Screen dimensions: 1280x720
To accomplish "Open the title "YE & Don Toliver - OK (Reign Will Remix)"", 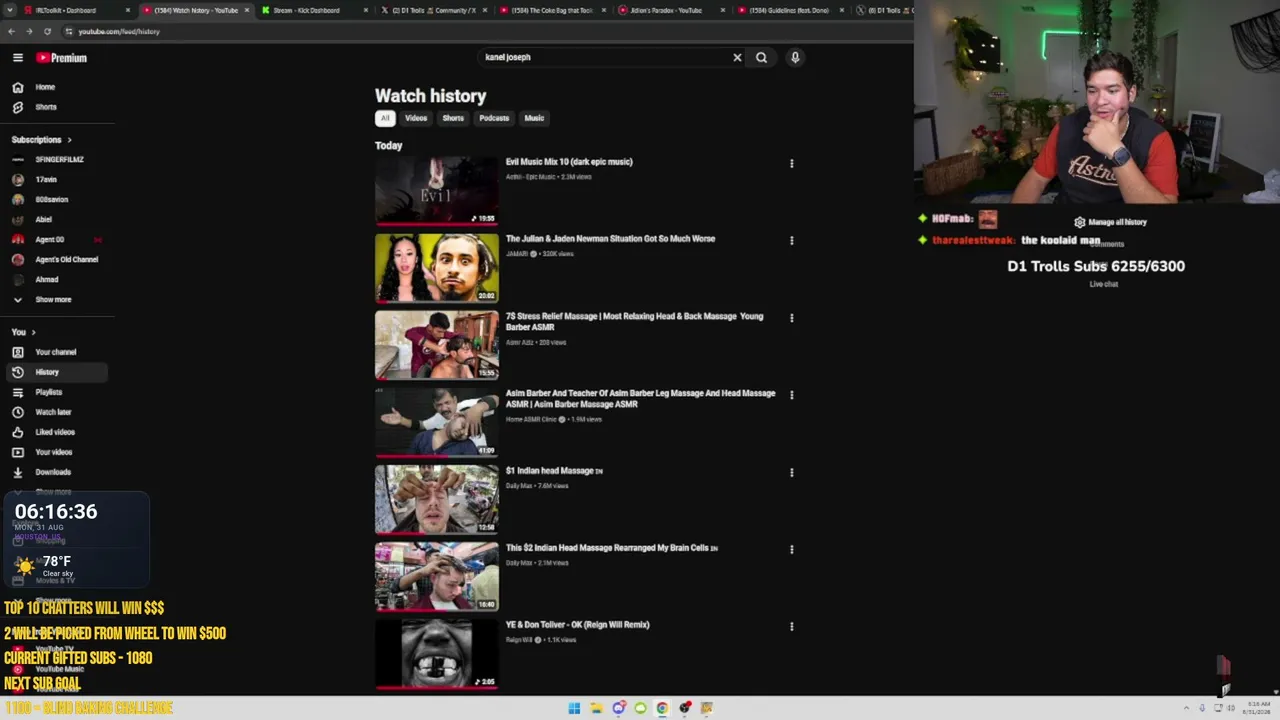I will click(578, 625).
